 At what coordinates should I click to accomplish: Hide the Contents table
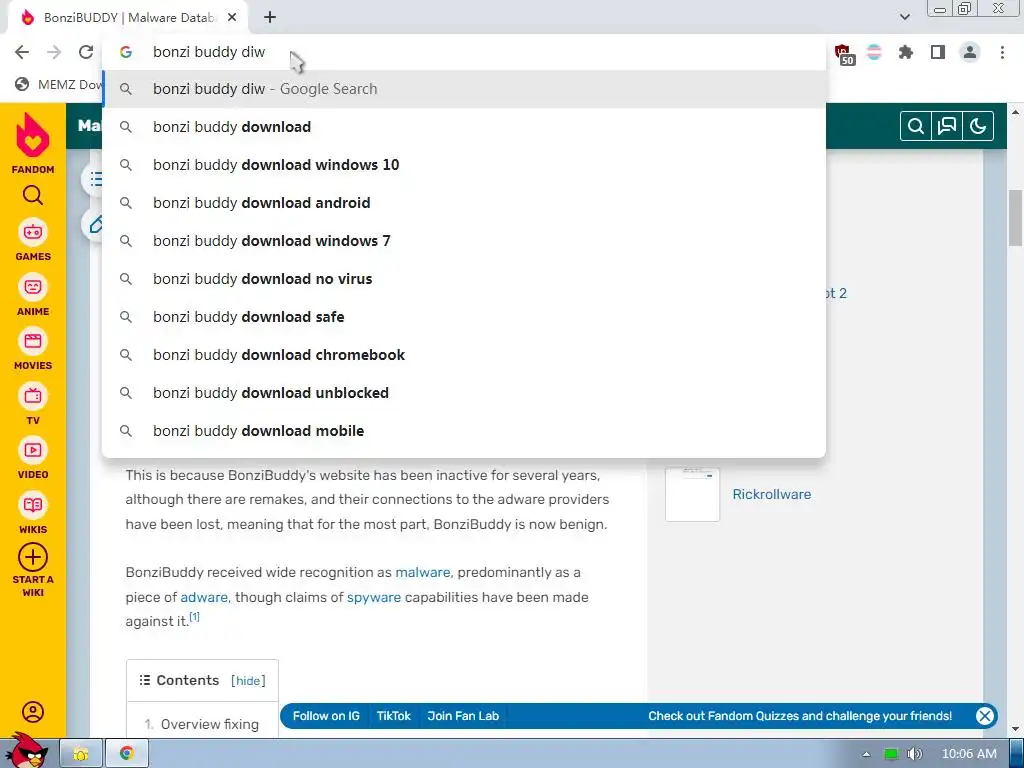248,681
